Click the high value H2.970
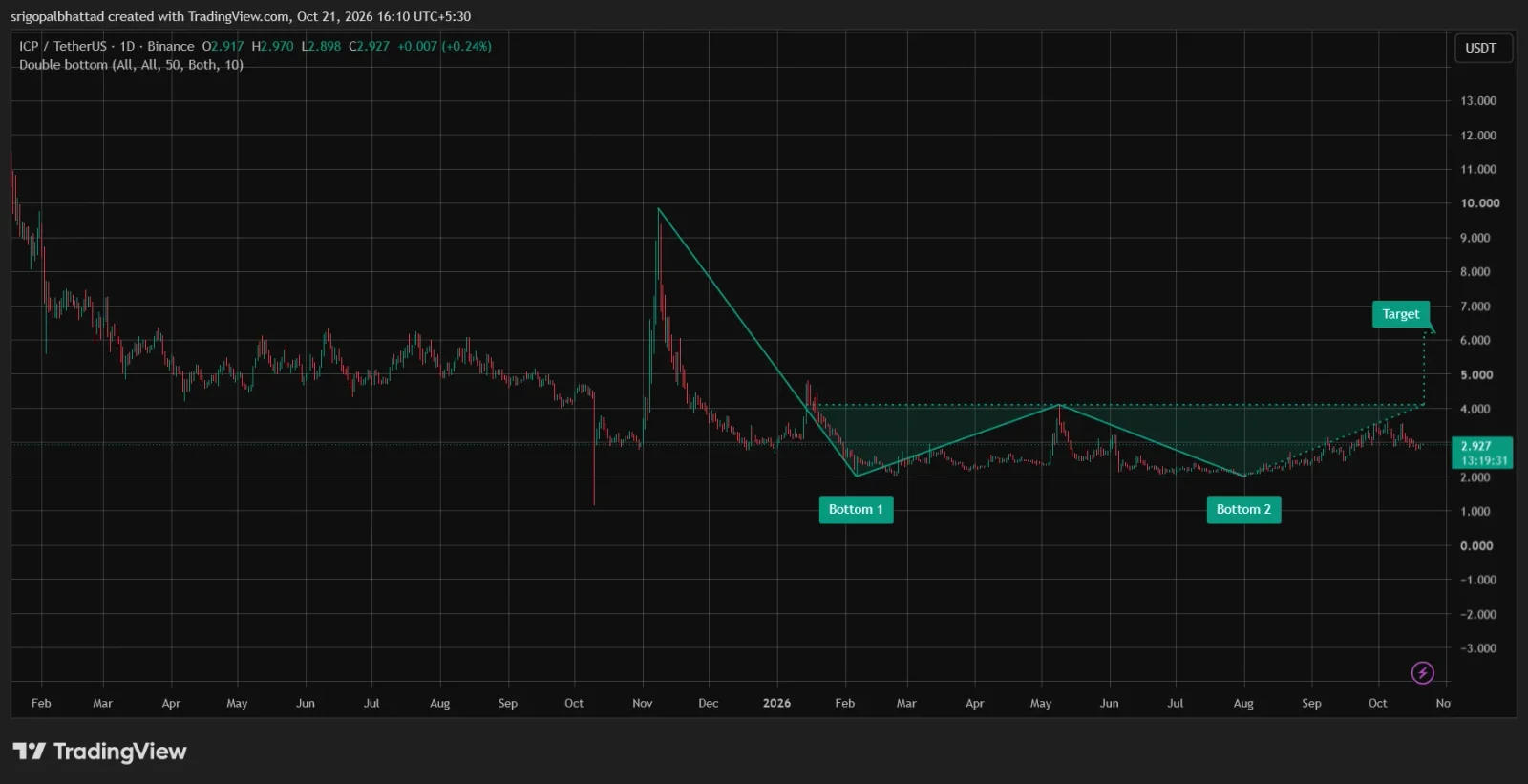The width and height of the screenshot is (1528, 784). click(x=273, y=46)
